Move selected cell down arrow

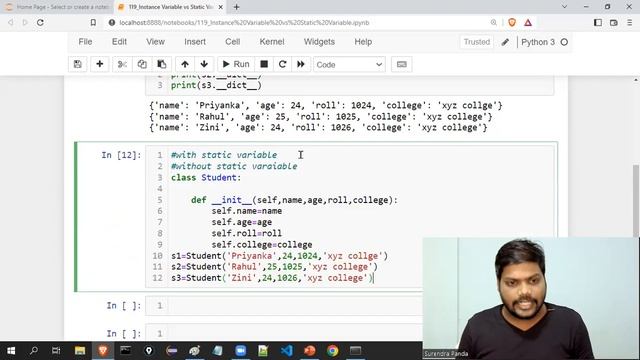[204, 64]
